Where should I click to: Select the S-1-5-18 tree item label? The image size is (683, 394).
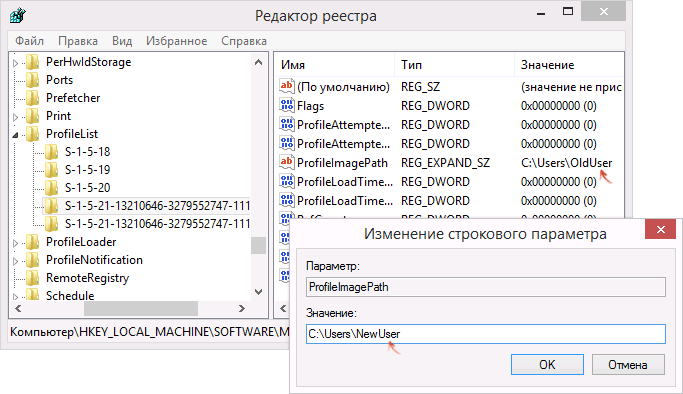[88, 152]
